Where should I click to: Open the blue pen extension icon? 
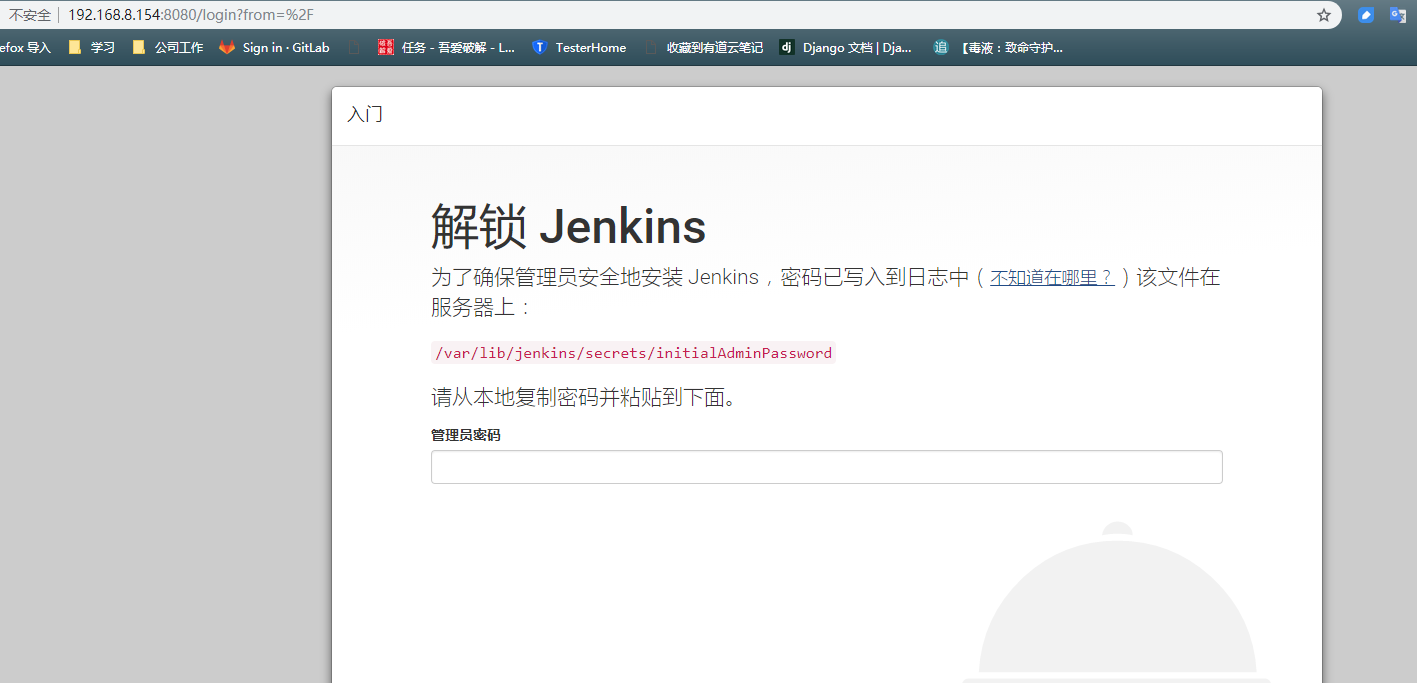1365,15
